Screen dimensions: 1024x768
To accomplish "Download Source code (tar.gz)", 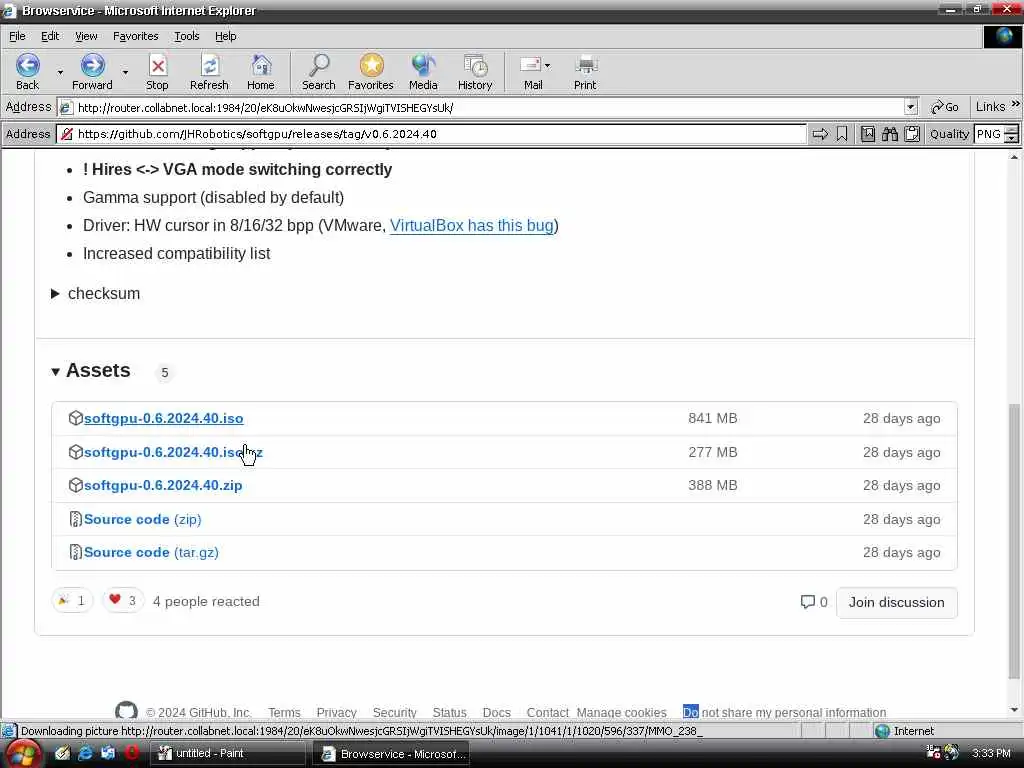I will pyautogui.click(x=151, y=552).
